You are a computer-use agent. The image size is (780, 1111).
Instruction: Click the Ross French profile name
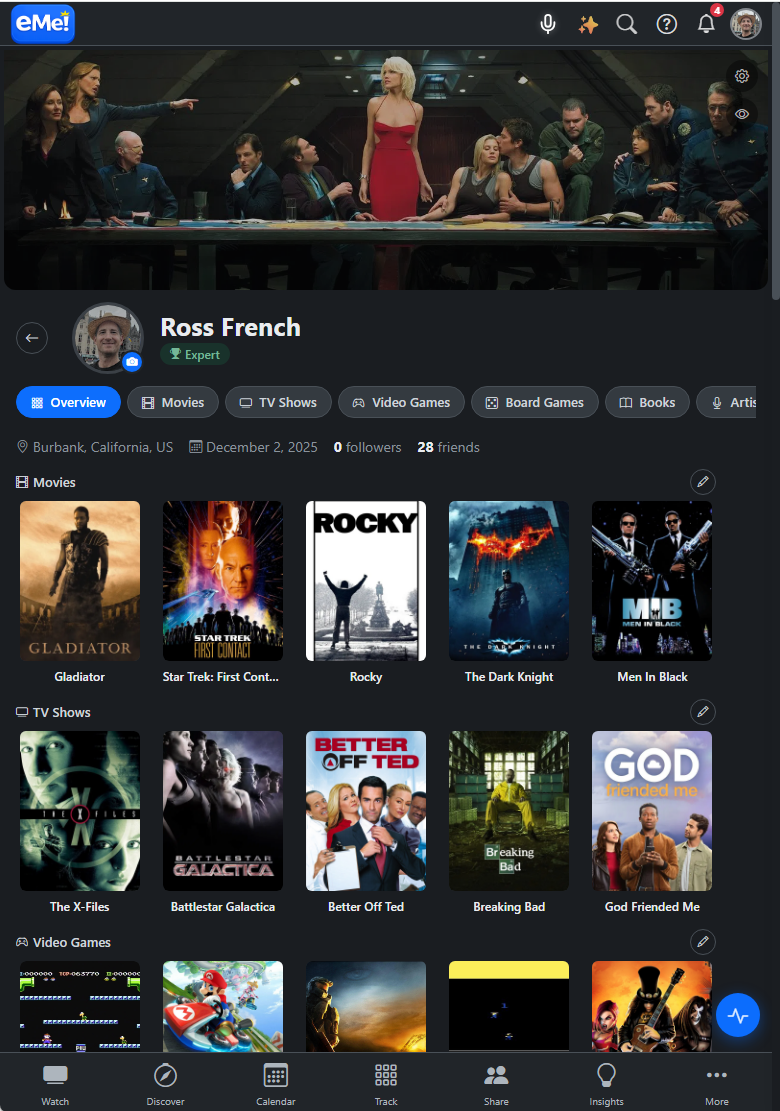(x=230, y=327)
